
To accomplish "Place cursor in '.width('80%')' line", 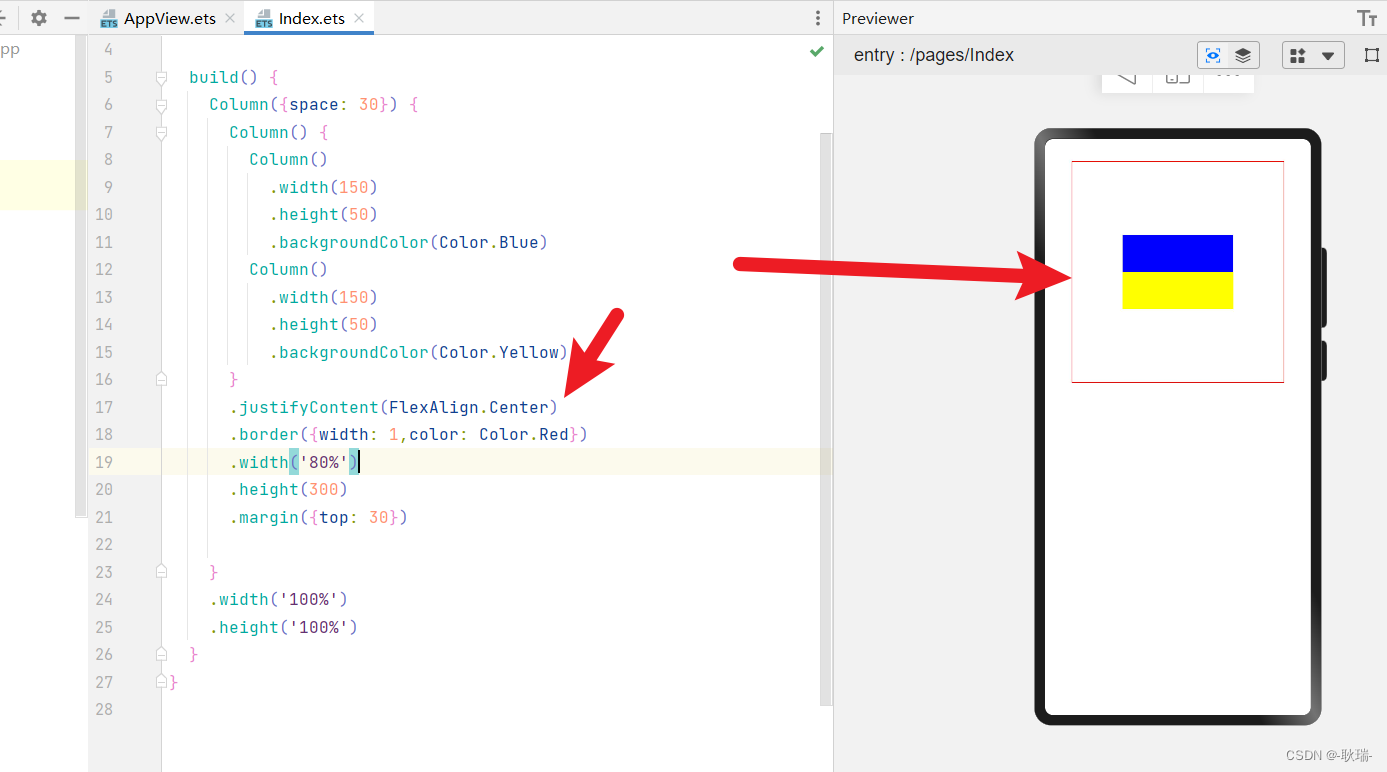I will coord(294,462).
